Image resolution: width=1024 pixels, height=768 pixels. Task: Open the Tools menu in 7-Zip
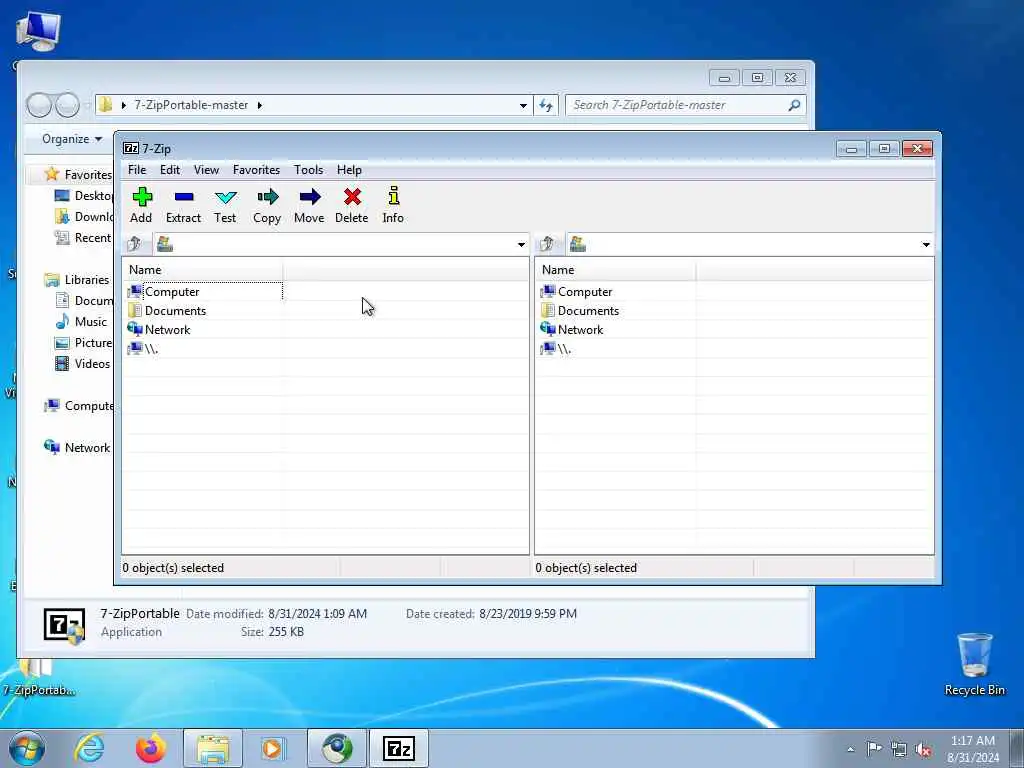click(x=308, y=170)
